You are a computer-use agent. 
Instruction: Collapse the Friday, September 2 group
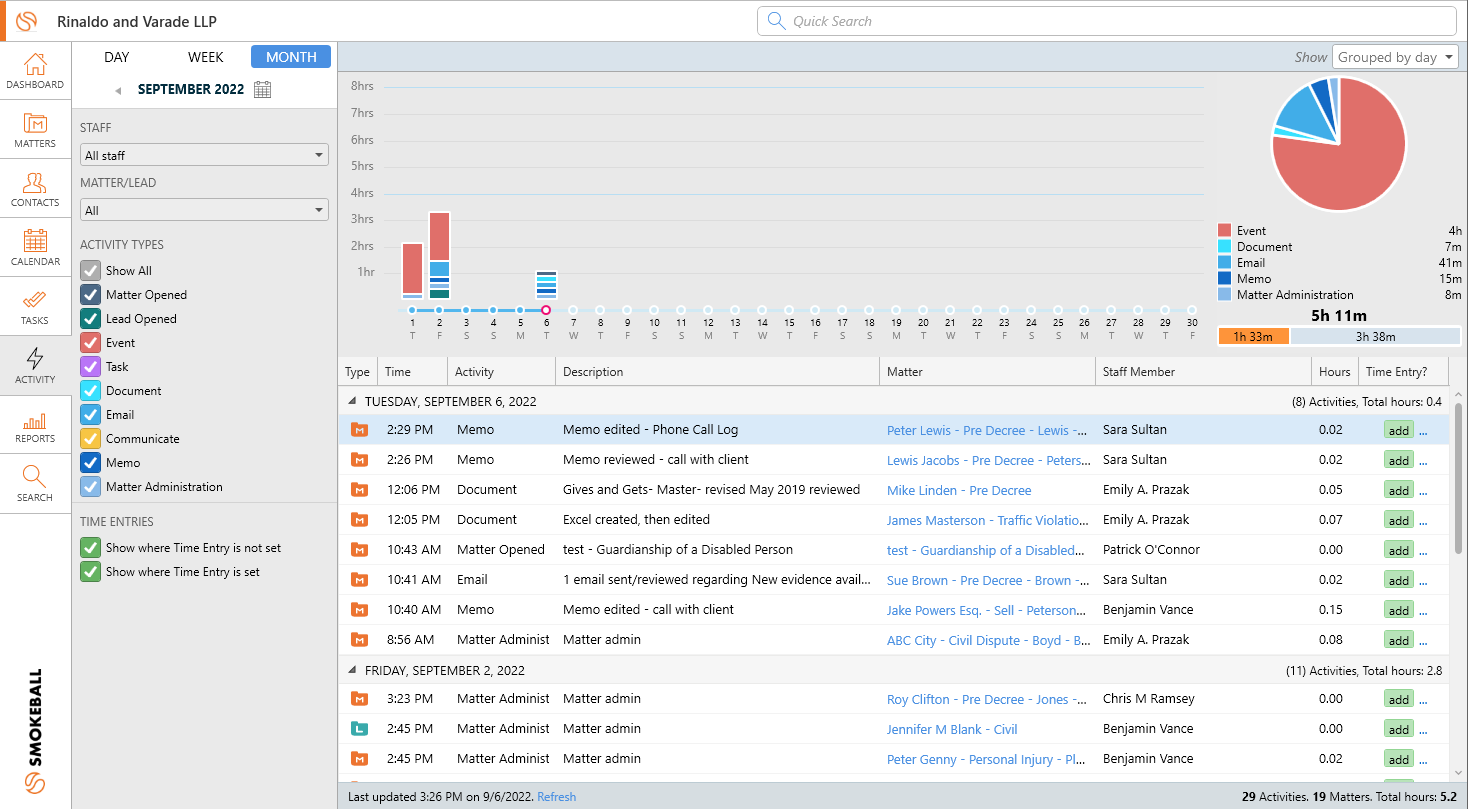coord(351,670)
